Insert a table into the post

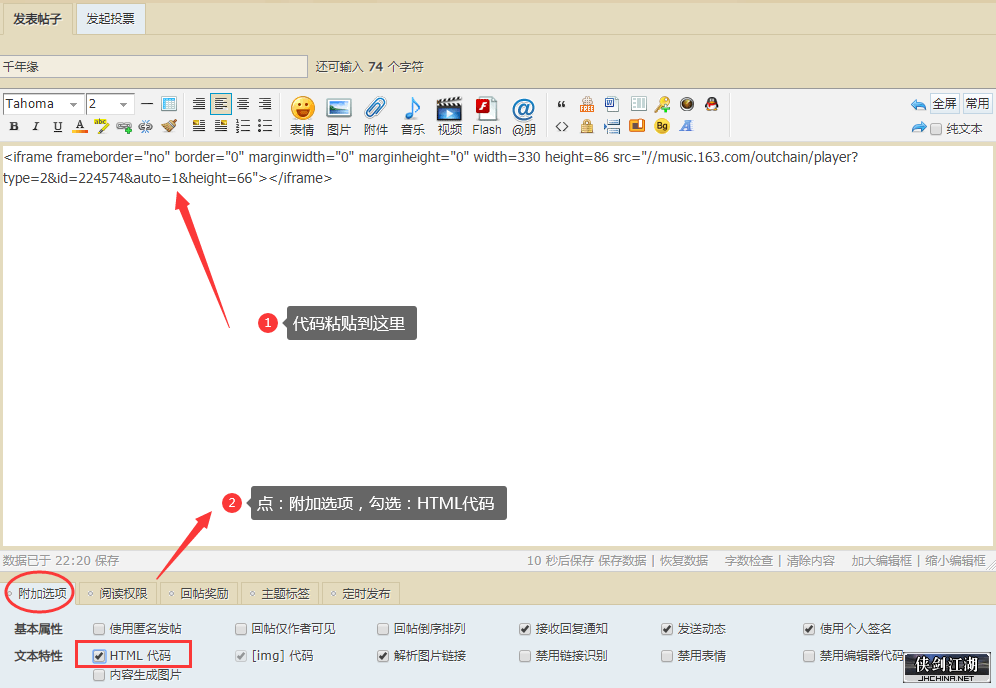coord(169,104)
